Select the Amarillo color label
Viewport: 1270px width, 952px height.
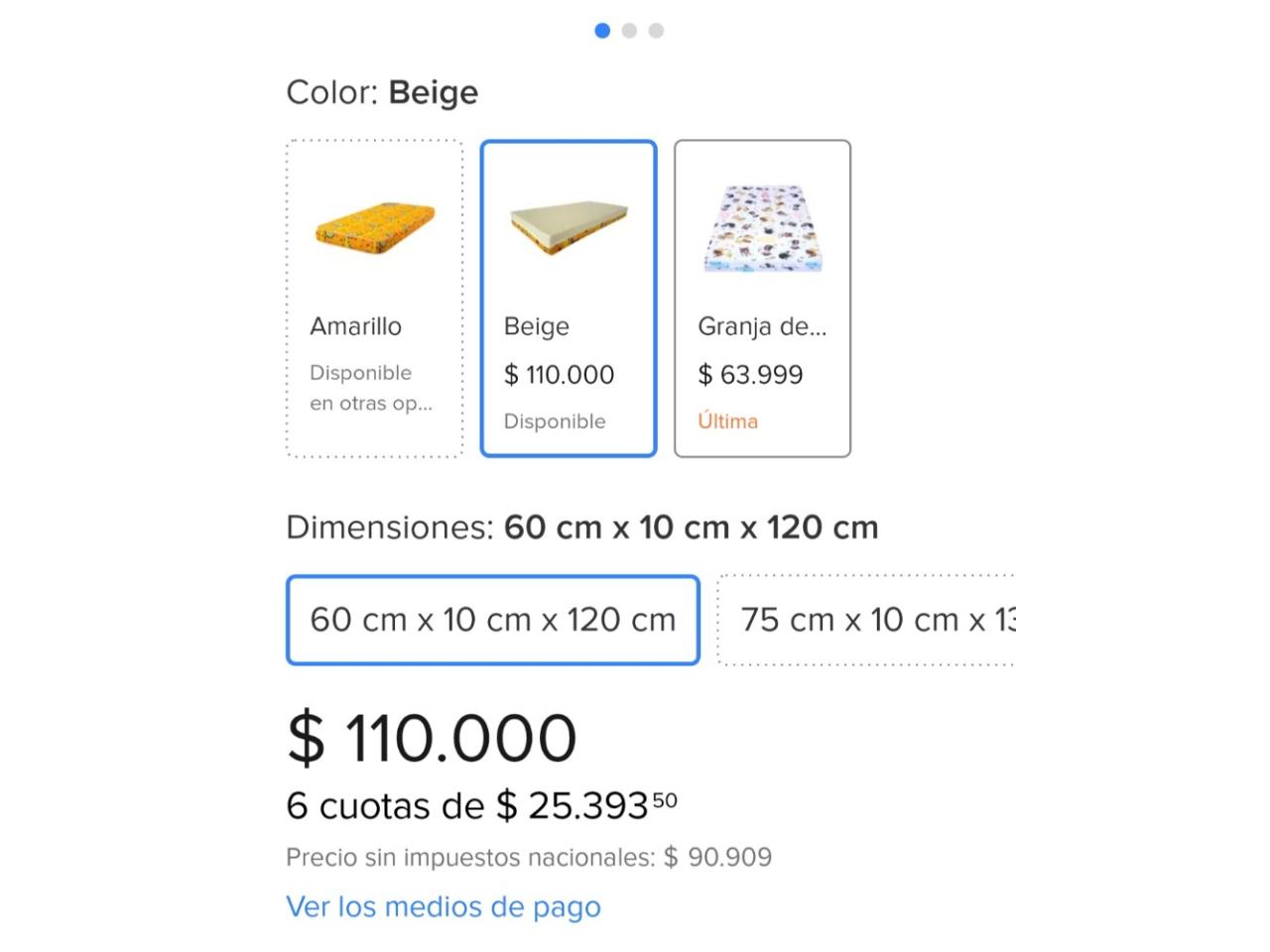[356, 326]
